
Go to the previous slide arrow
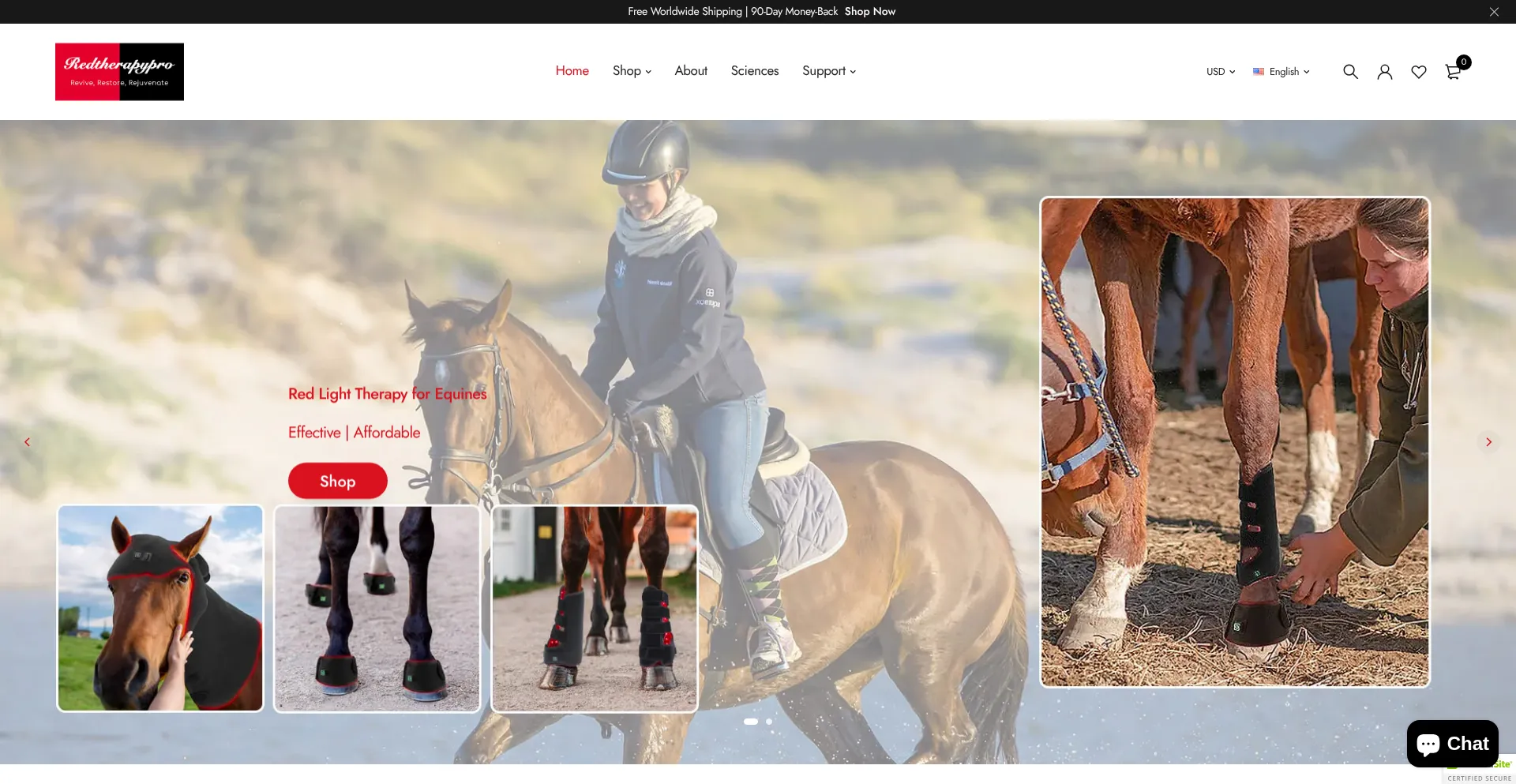coord(28,442)
